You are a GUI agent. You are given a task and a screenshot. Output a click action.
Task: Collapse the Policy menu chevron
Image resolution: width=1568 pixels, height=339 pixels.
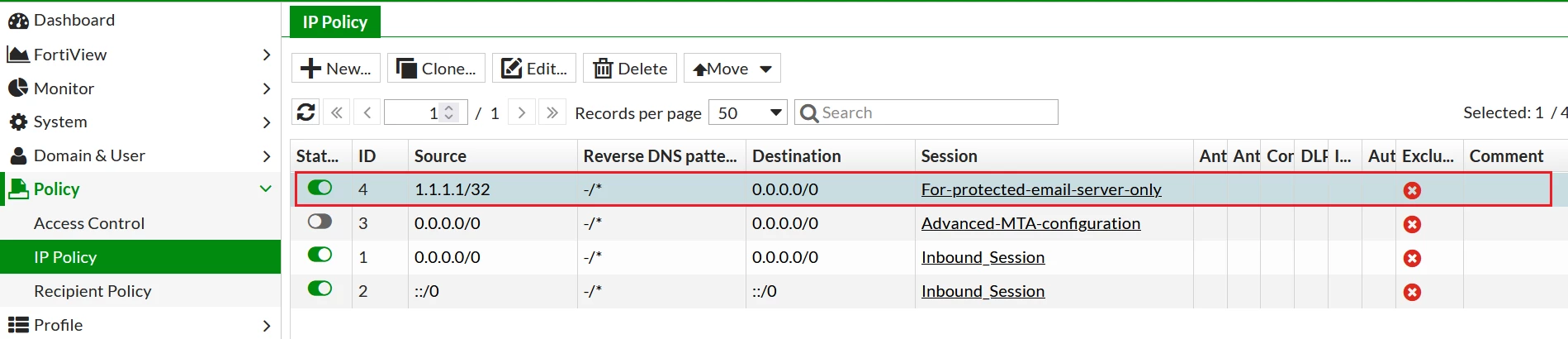click(266, 189)
